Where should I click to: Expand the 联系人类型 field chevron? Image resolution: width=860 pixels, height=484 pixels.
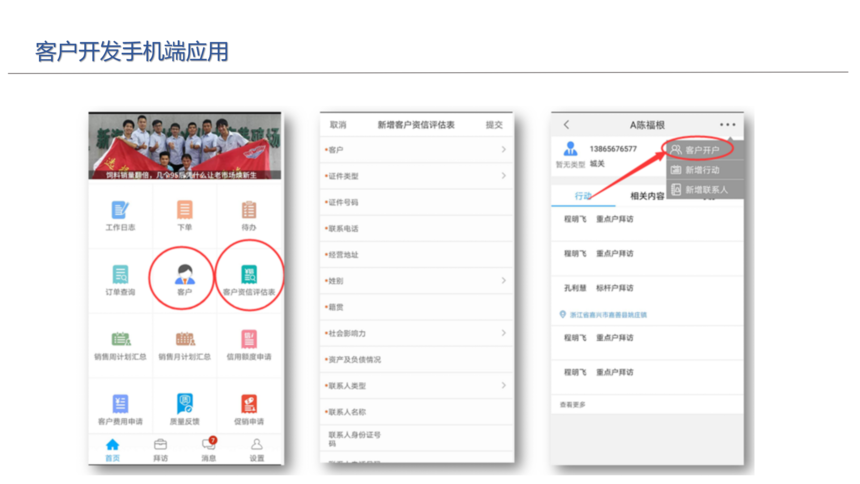[x=503, y=385]
